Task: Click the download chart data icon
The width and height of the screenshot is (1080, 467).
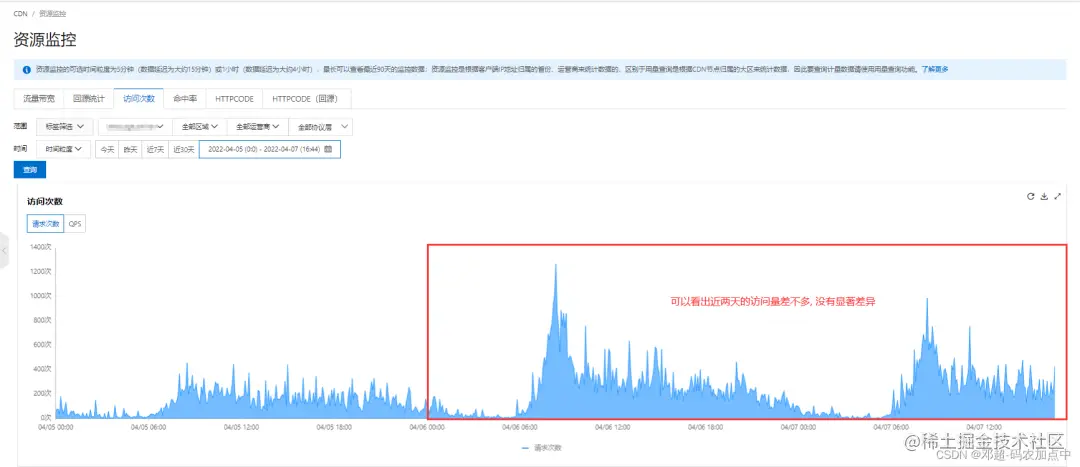Action: click(1044, 196)
